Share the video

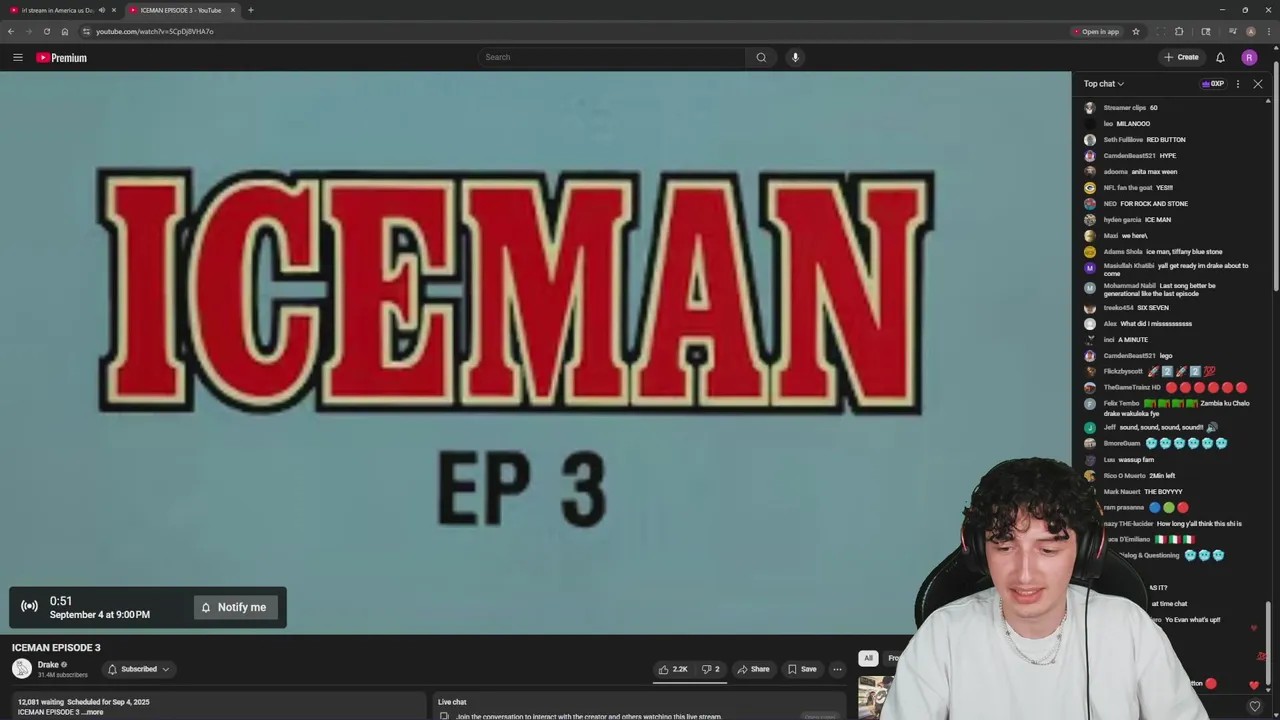(753, 669)
